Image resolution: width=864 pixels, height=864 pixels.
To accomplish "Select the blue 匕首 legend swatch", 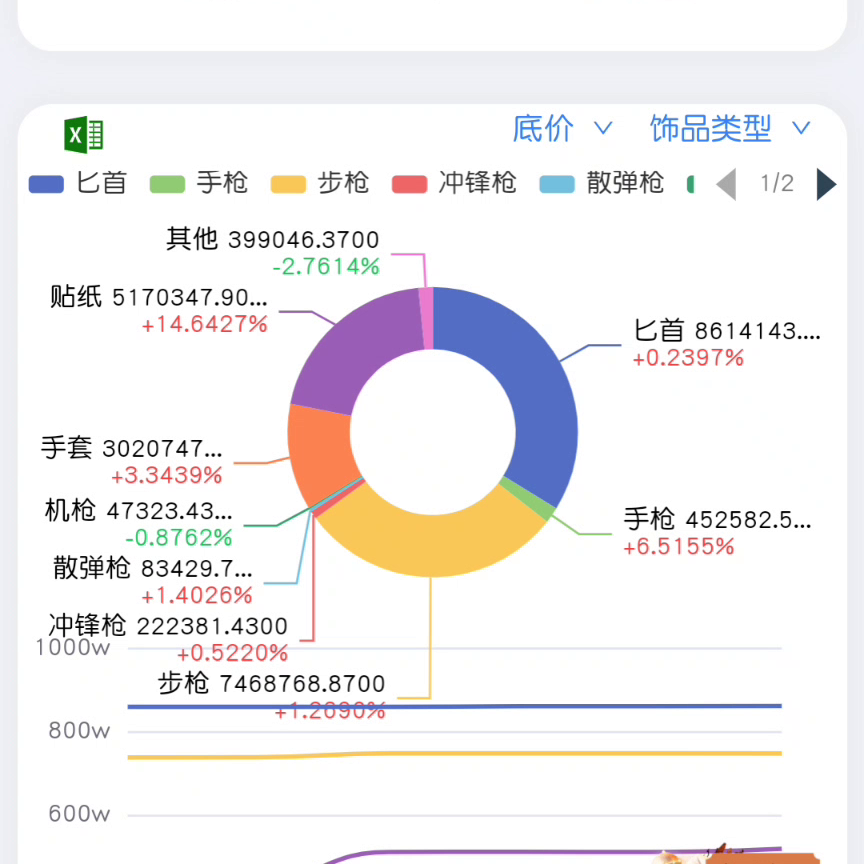I will pyautogui.click(x=45, y=184).
